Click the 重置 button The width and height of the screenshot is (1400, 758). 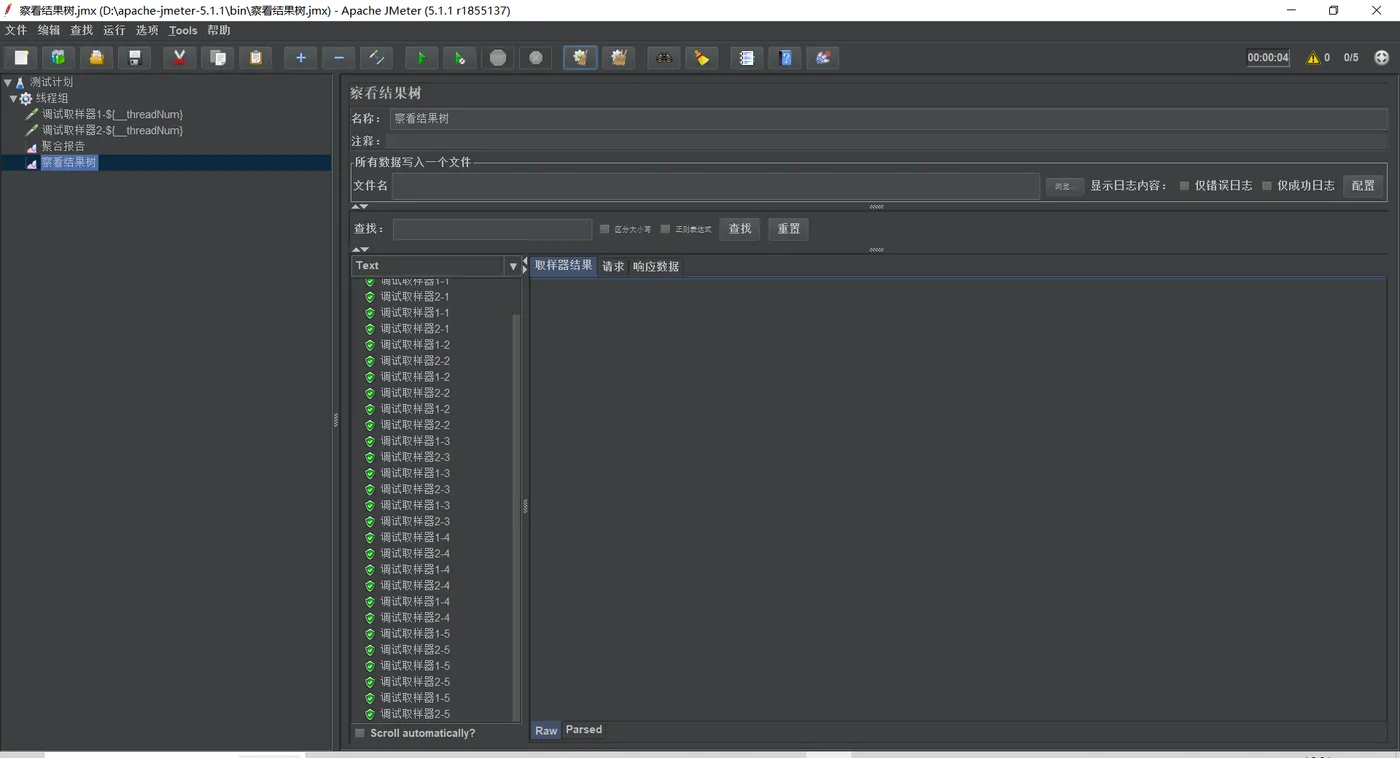[x=789, y=229]
